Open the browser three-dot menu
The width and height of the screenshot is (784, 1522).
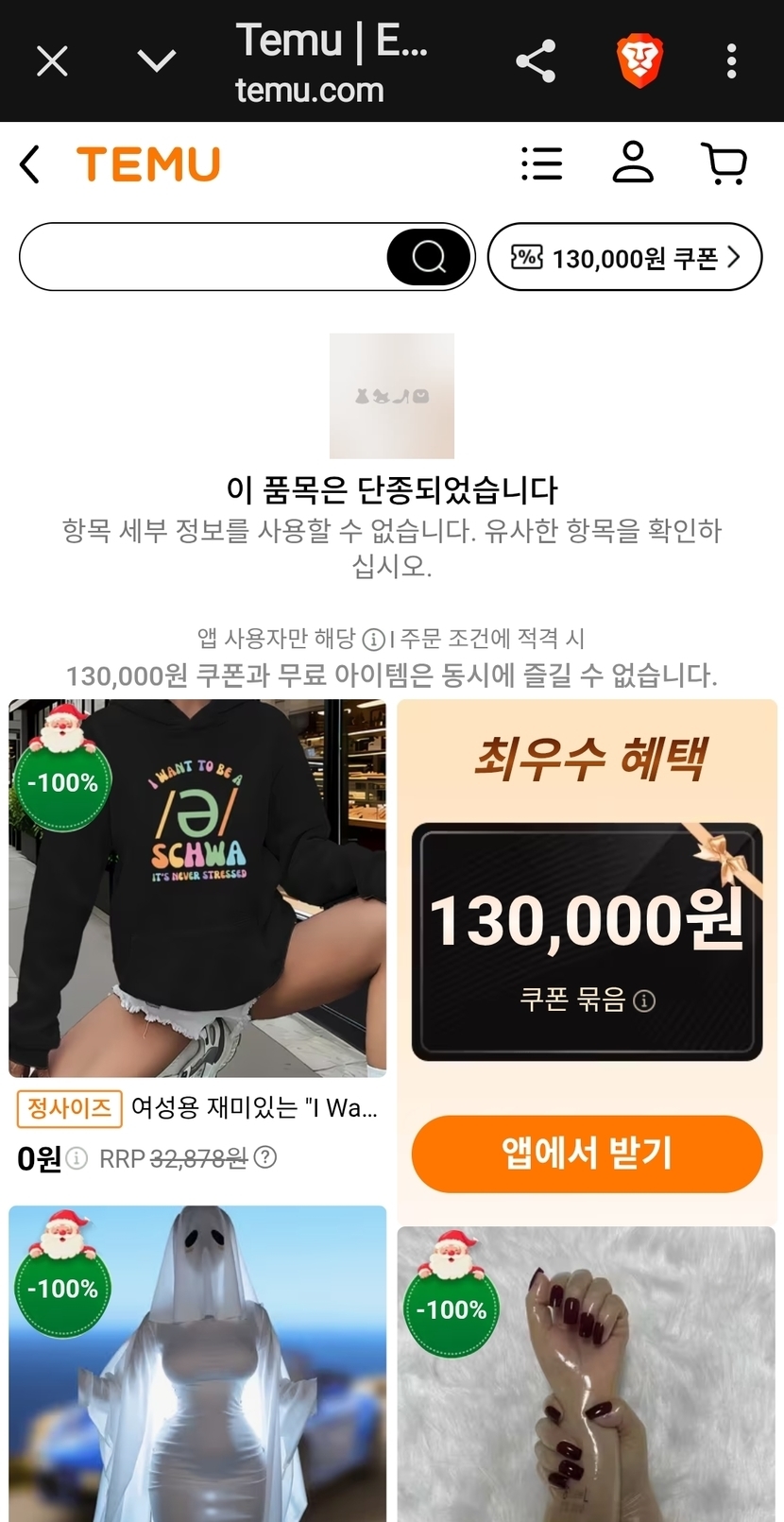coord(731,61)
